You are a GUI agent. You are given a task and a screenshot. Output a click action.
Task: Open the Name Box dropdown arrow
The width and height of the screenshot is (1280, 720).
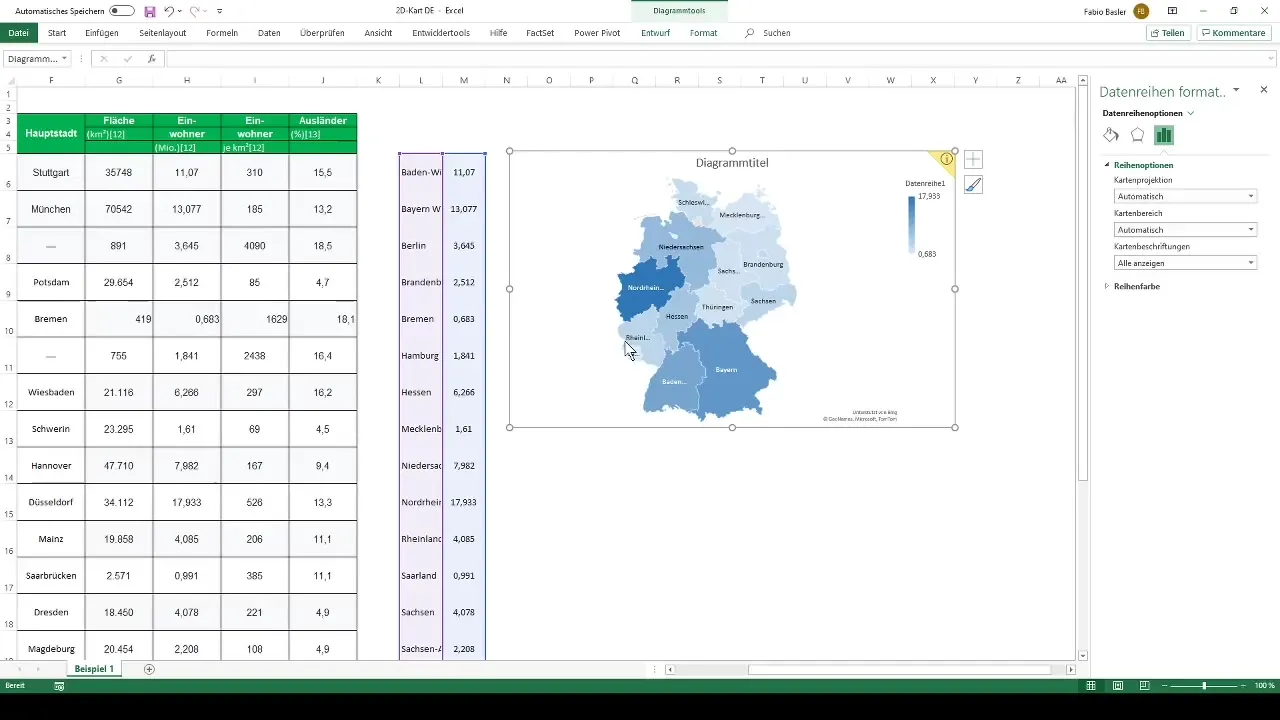point(65,59)
